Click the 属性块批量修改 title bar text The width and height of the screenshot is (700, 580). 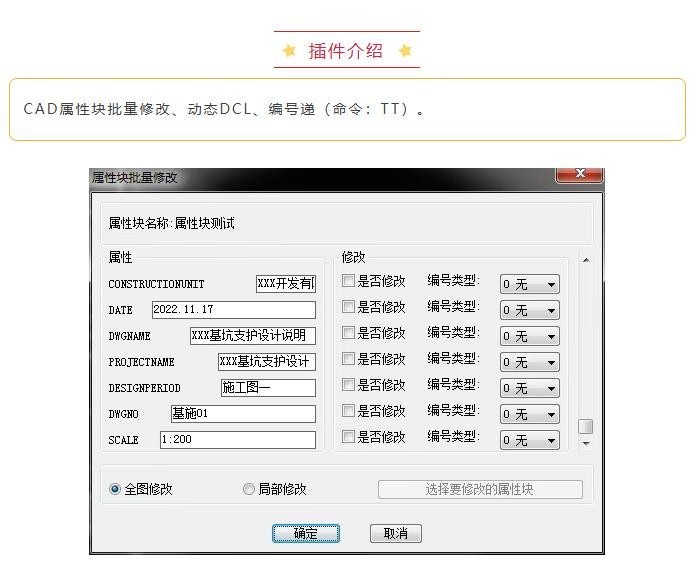point(134,178)
